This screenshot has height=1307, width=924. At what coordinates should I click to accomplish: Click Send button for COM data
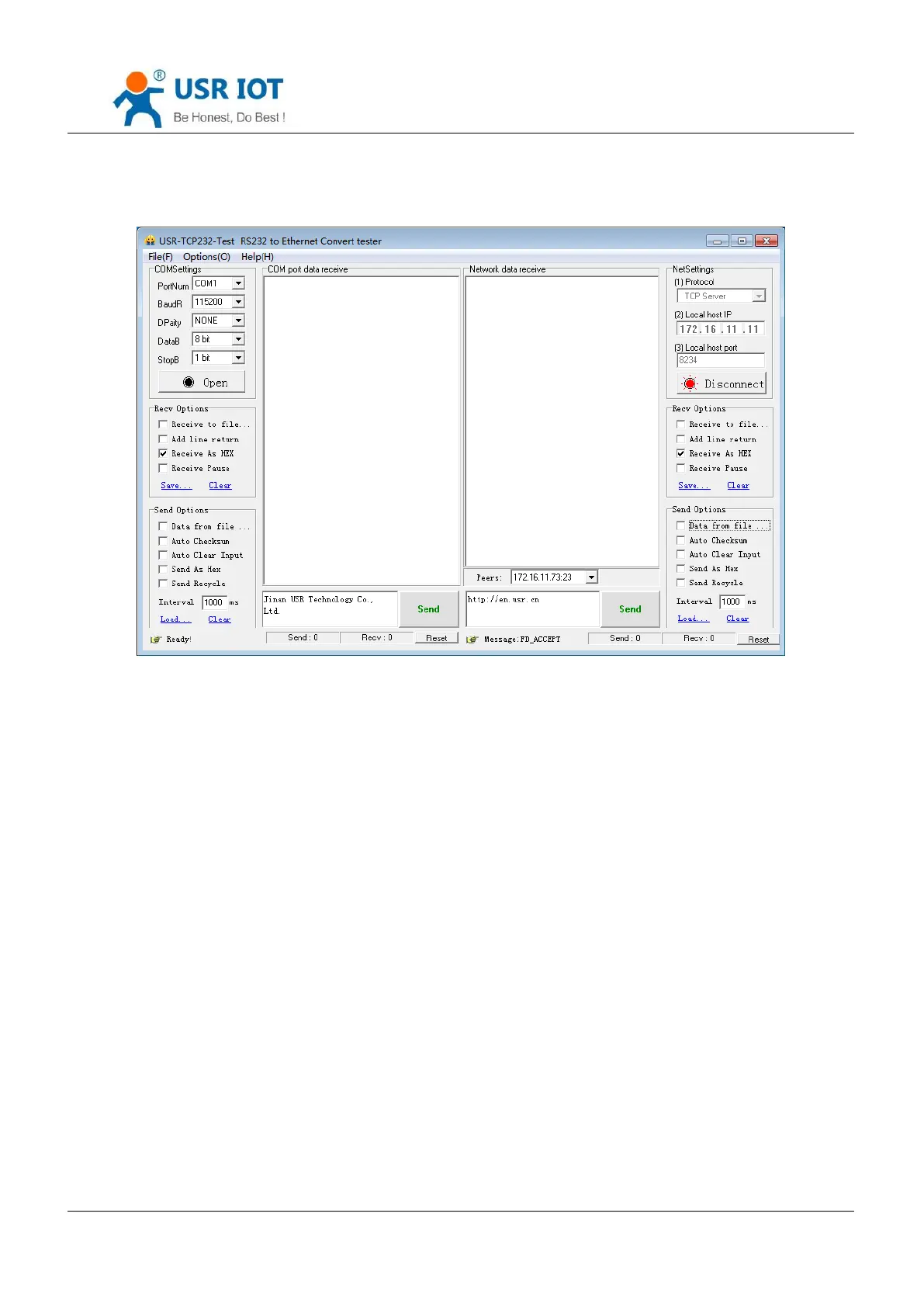click(x=429, y=609)
